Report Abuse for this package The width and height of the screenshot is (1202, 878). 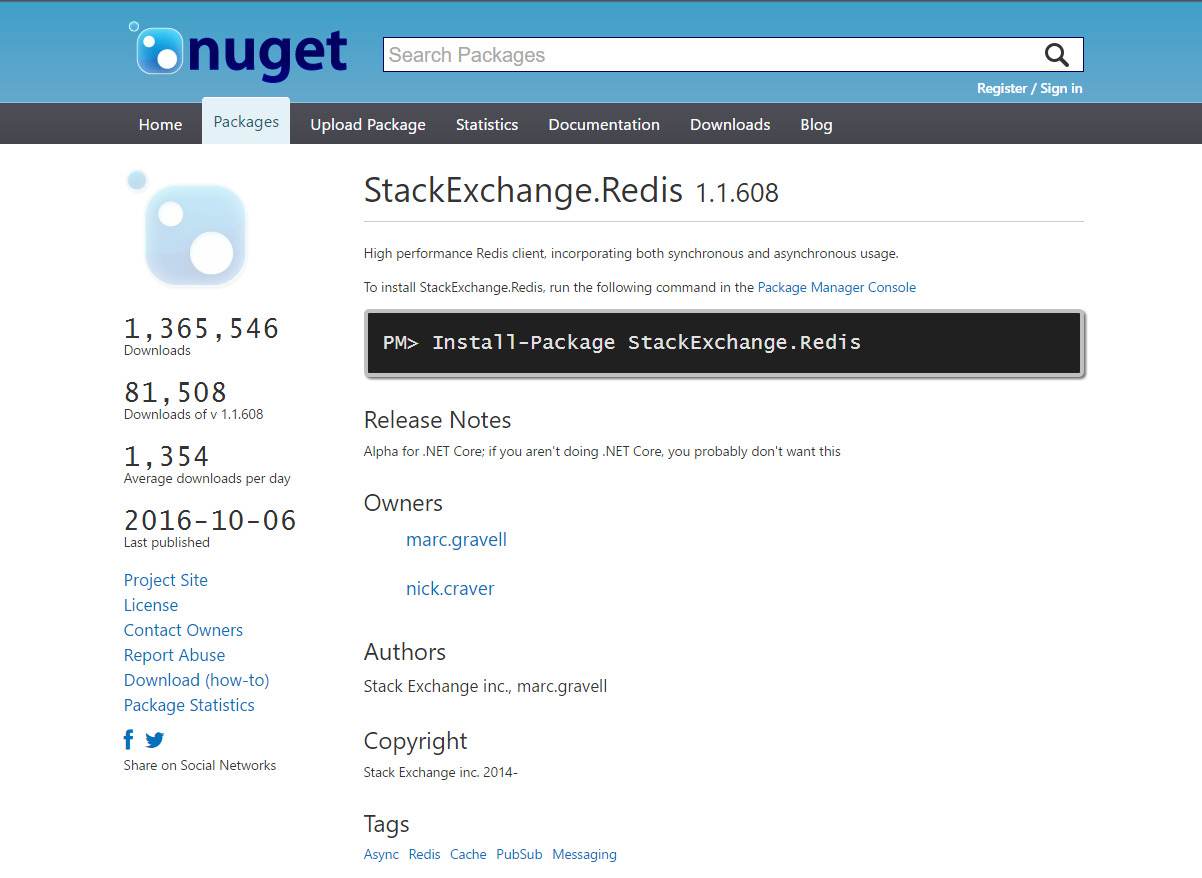[174, 655]
